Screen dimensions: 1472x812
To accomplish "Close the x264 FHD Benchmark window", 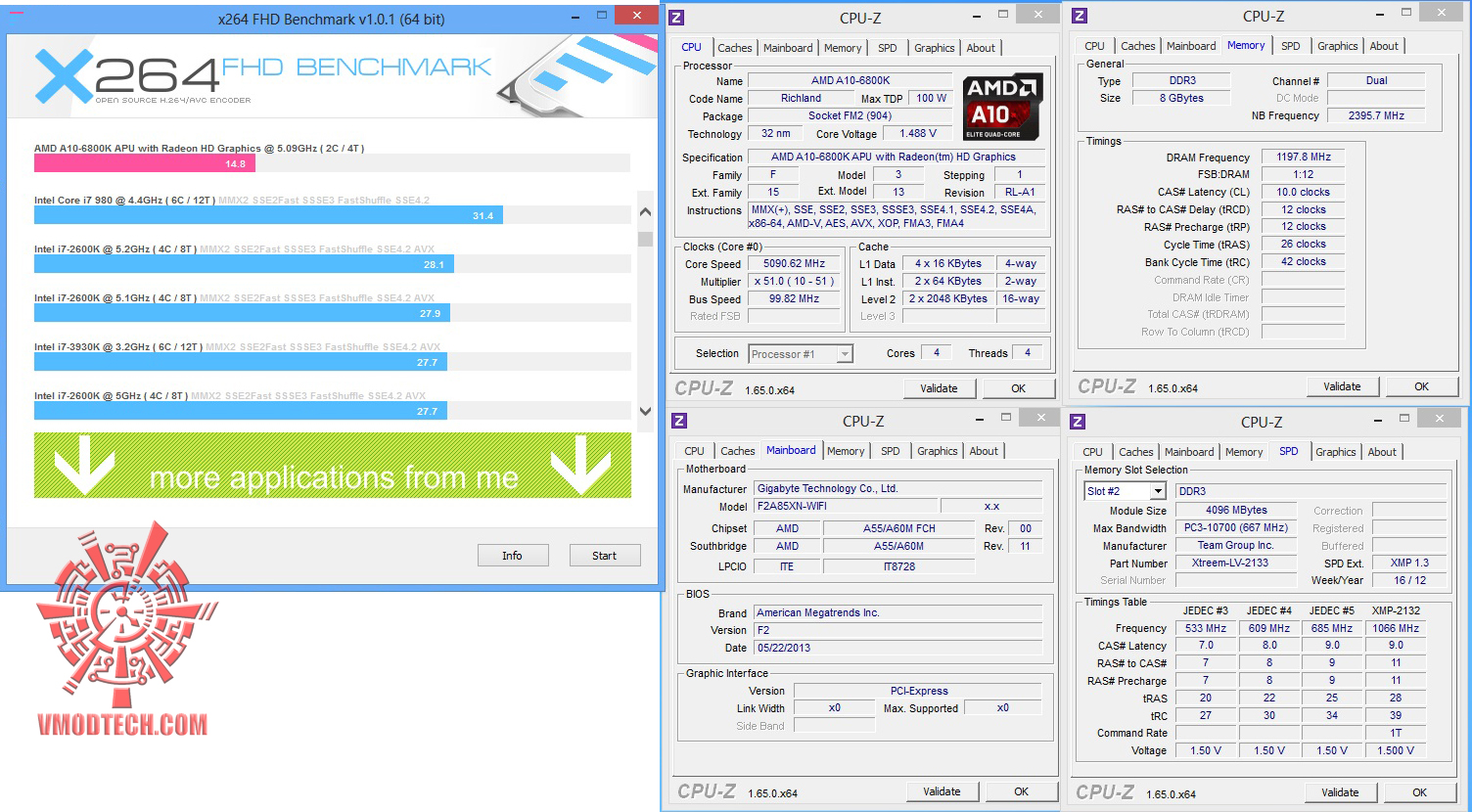I will 637,16.
